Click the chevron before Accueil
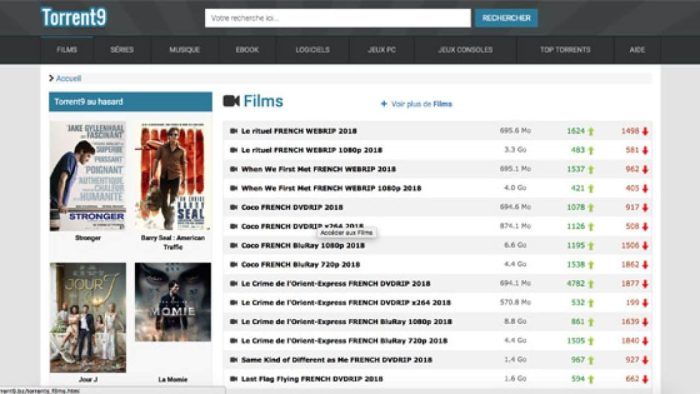Screen dimensions: 700x394 pos(51,79)
